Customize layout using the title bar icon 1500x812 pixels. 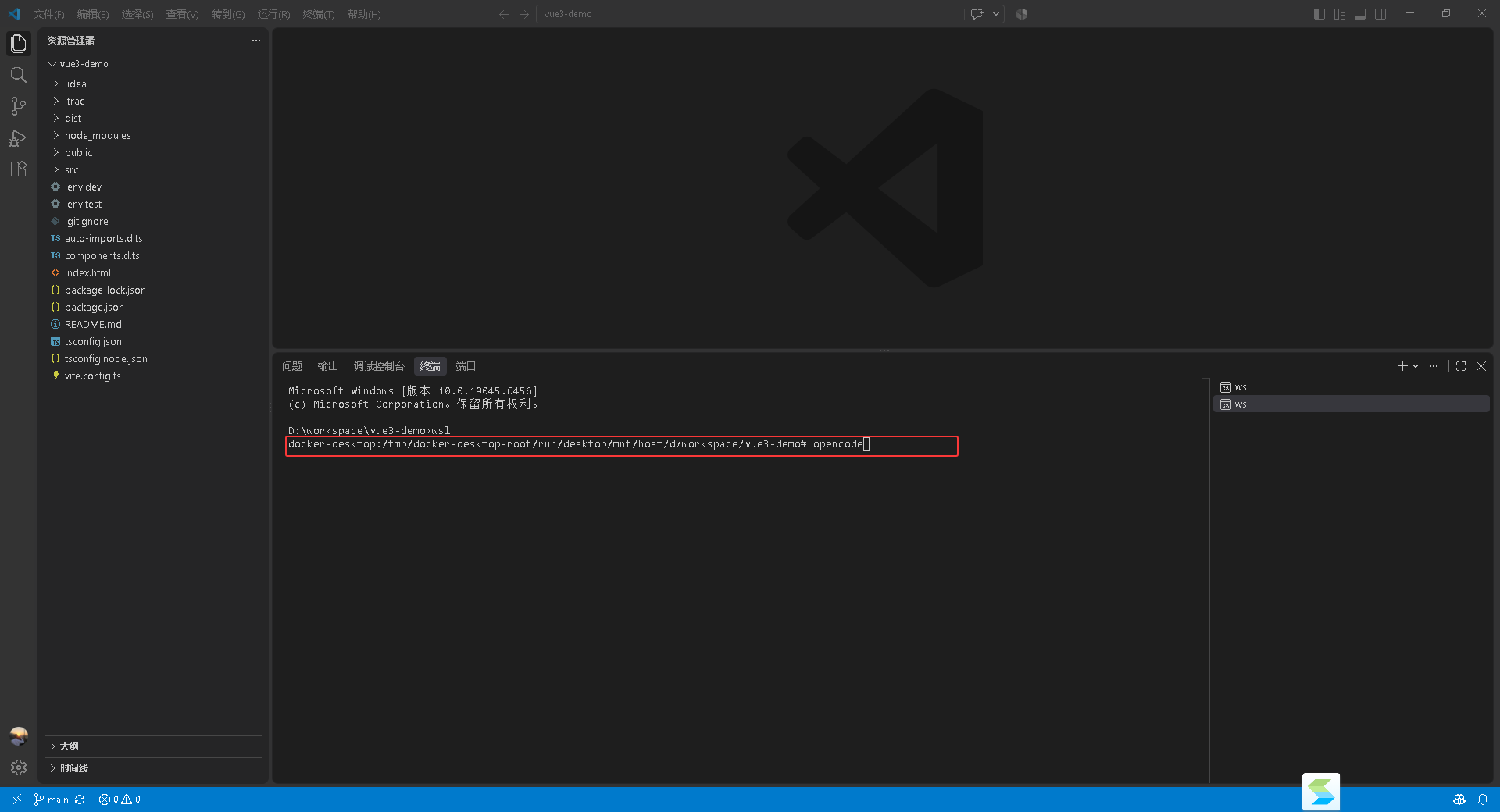[x=1340, y=14]
